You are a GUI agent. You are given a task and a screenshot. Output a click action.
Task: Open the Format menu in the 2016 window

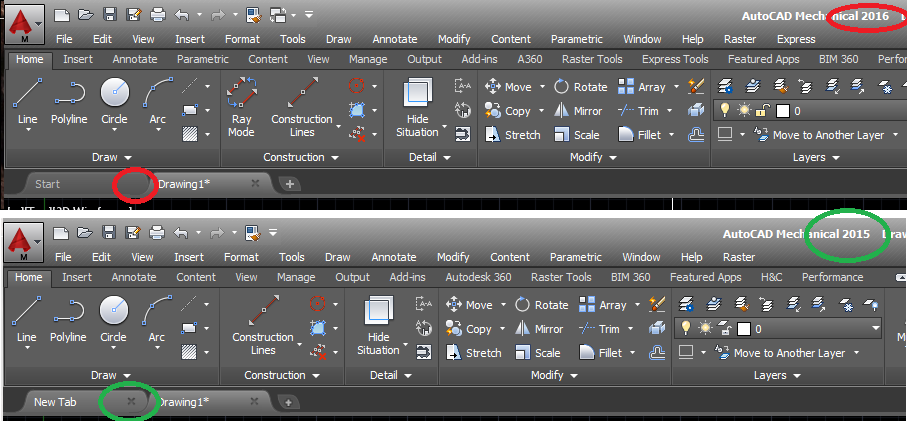tap(242, 39)
